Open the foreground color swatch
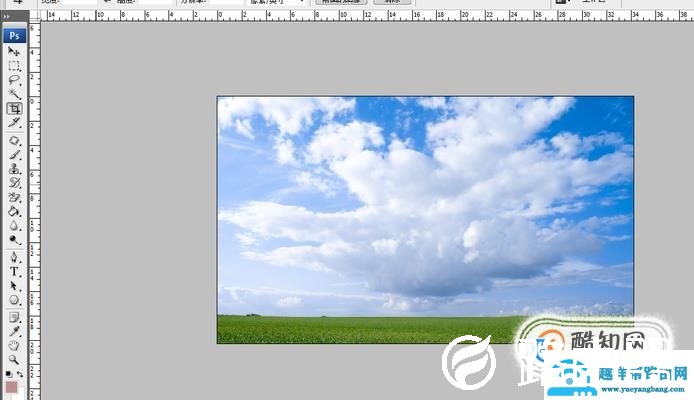The height and width of the screenshot is (400, 694). click(12, 388)
